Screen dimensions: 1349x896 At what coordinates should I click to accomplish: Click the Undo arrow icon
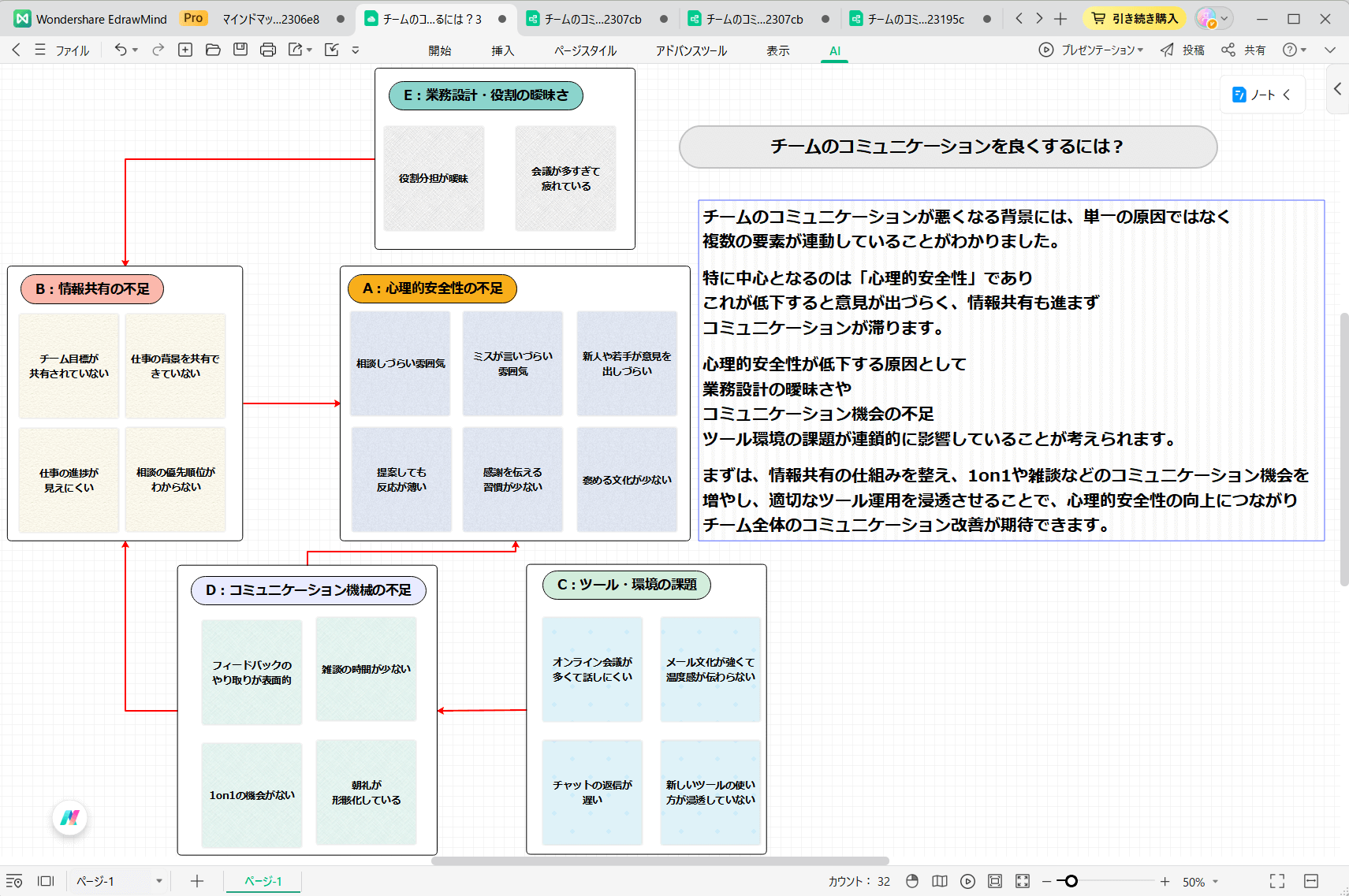pyautogui.click(x=120, y=50)
